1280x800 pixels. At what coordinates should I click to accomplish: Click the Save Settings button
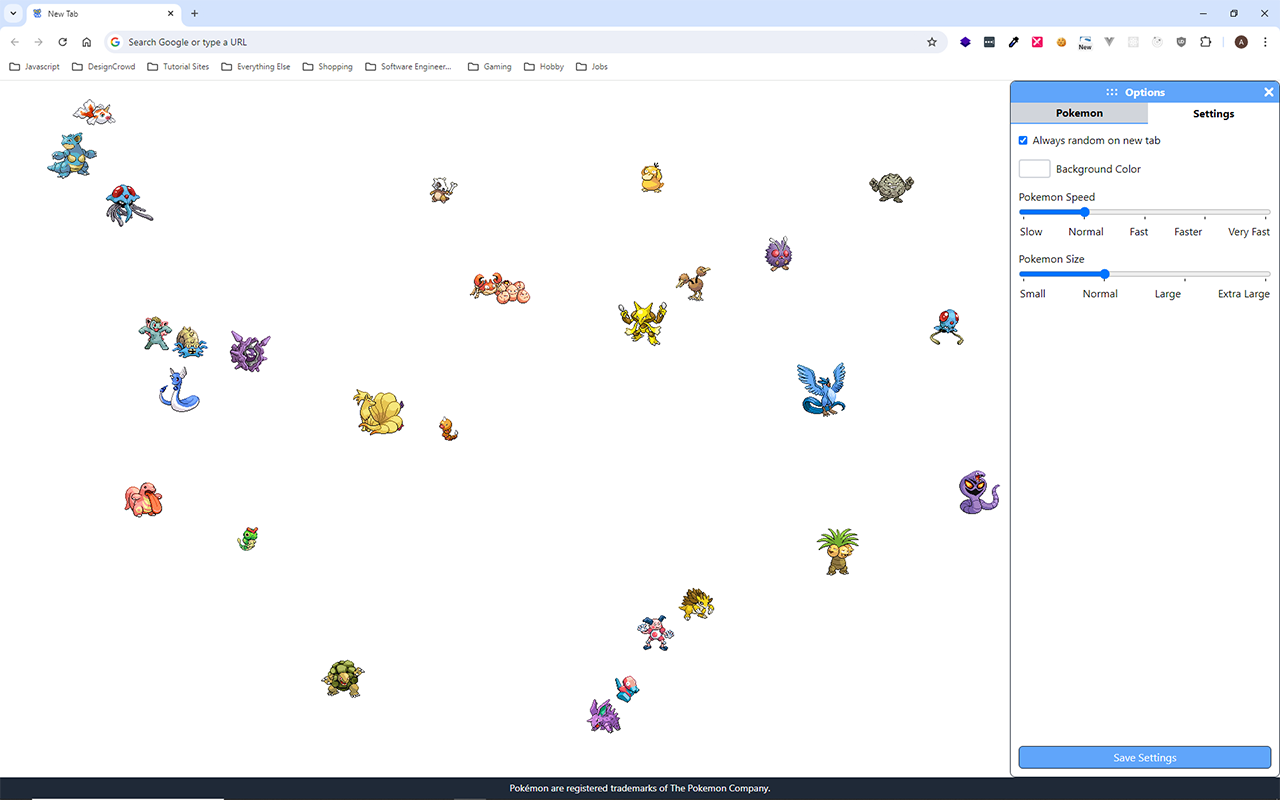[1144, 757]
